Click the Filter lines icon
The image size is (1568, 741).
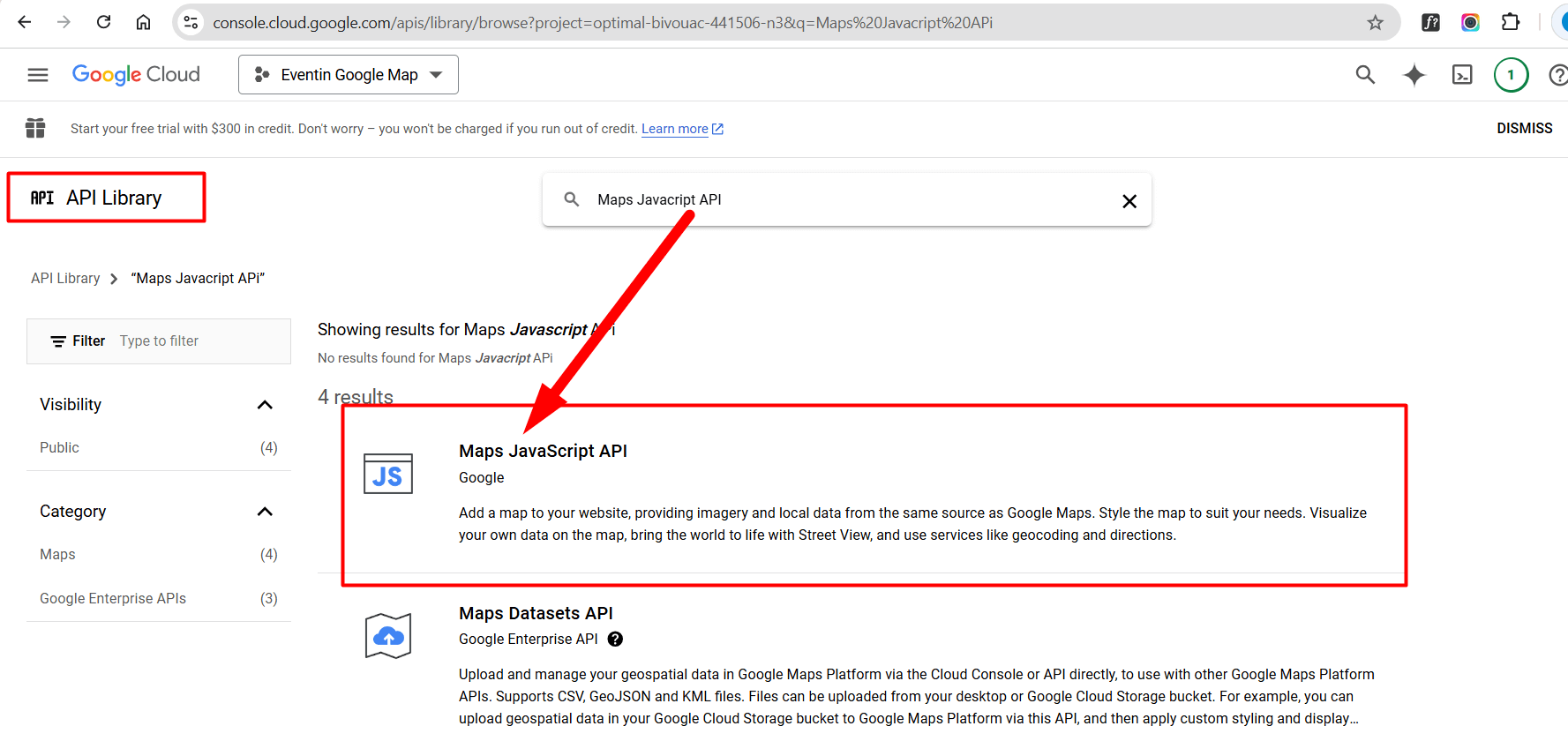click(x=58, y=341)
